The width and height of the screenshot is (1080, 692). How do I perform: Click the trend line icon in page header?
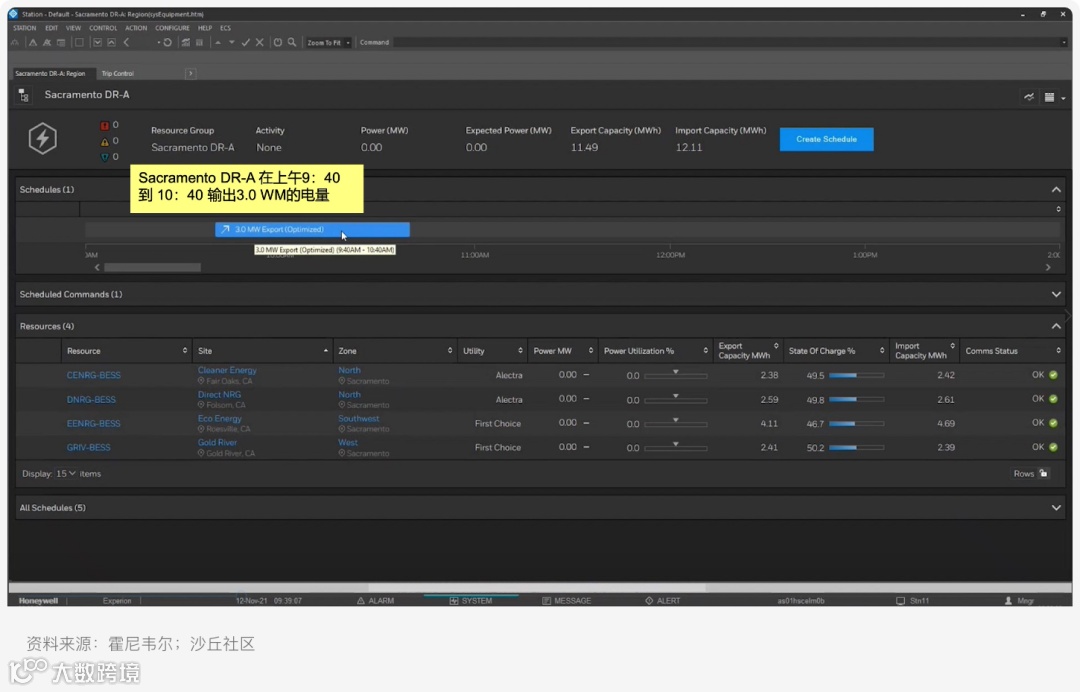[1029, 97]
